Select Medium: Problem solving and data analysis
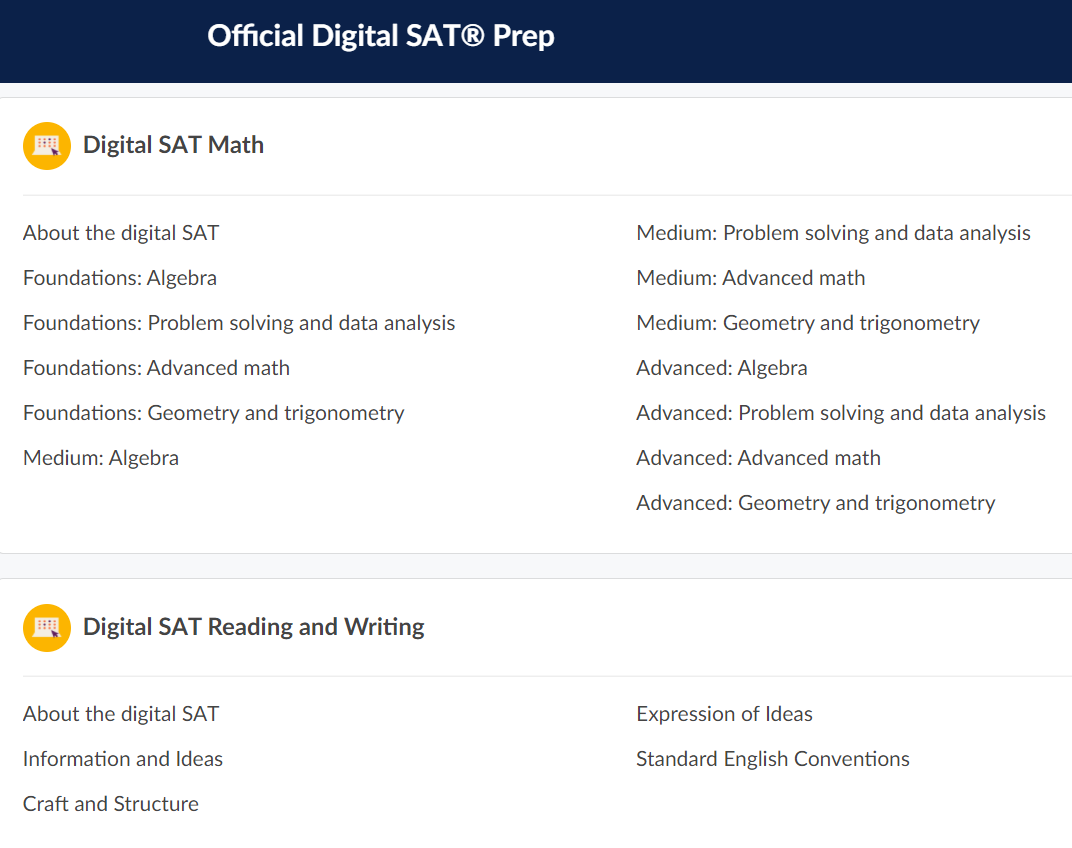The width and height of the screenshot is (1072, 848). tap(833, 233)
